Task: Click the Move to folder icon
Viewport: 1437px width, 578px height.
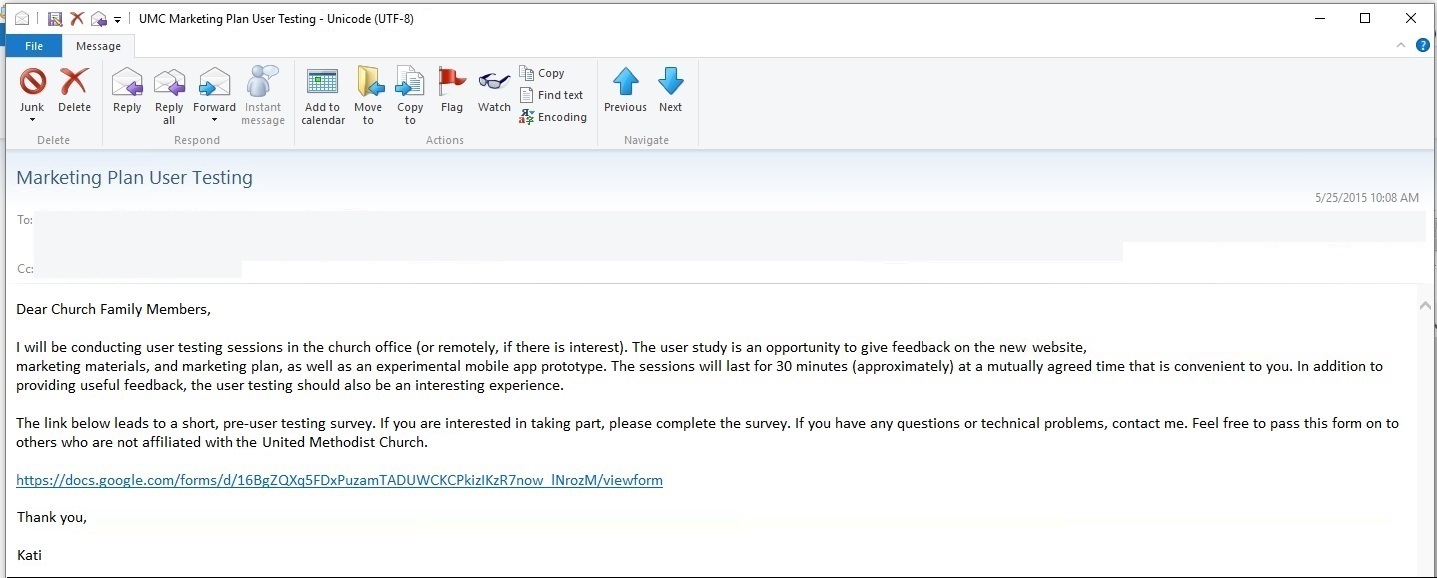Action: pos(368,83)
